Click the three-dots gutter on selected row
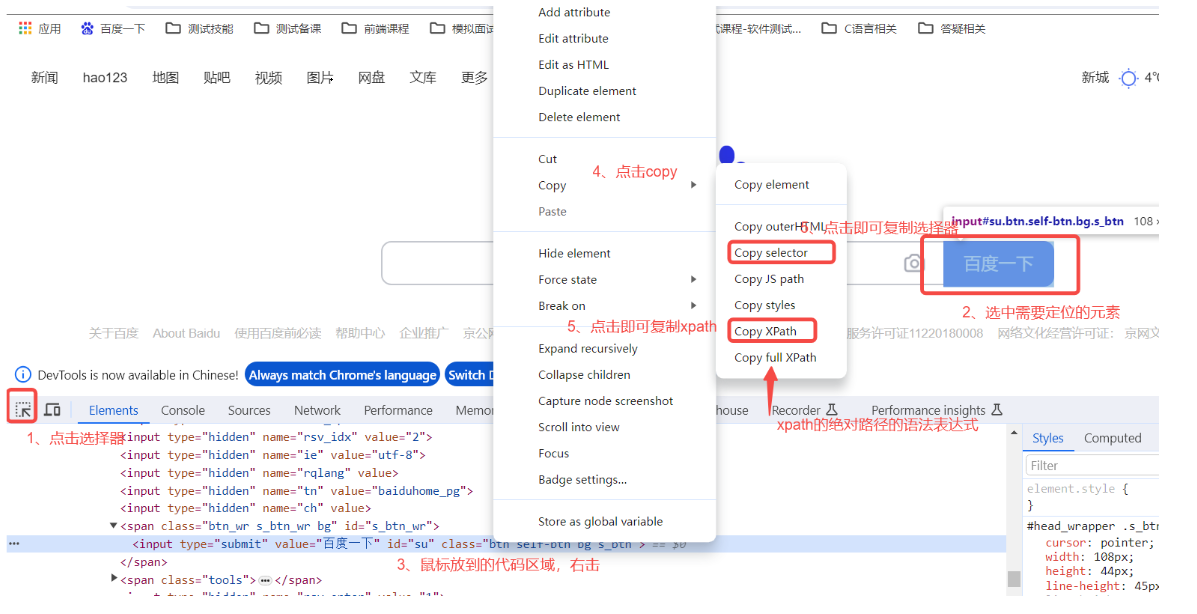1197x614 pixels. pos(14,544)
